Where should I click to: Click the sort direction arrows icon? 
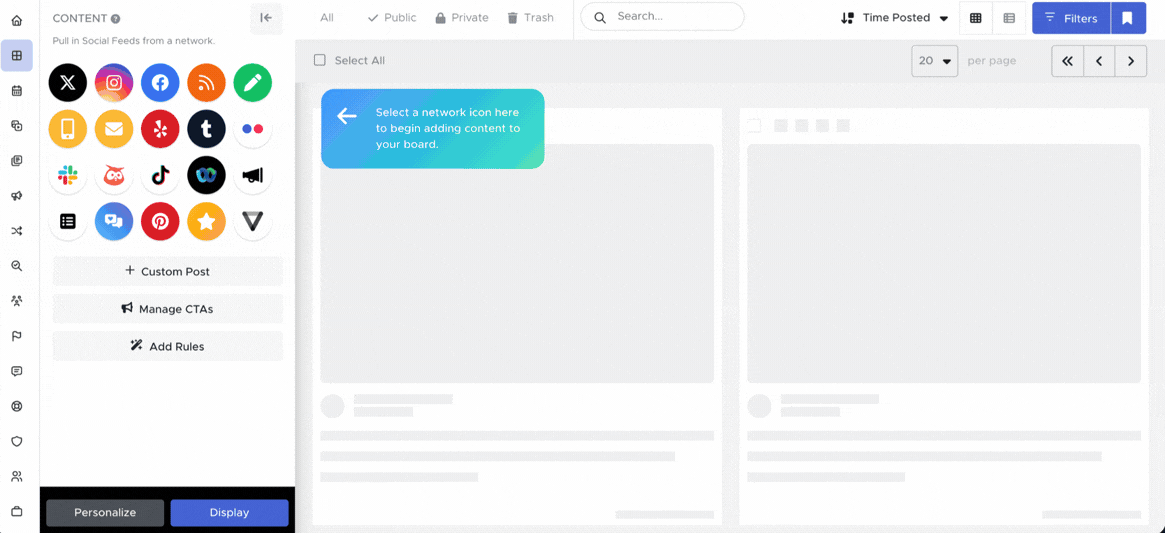847,18
